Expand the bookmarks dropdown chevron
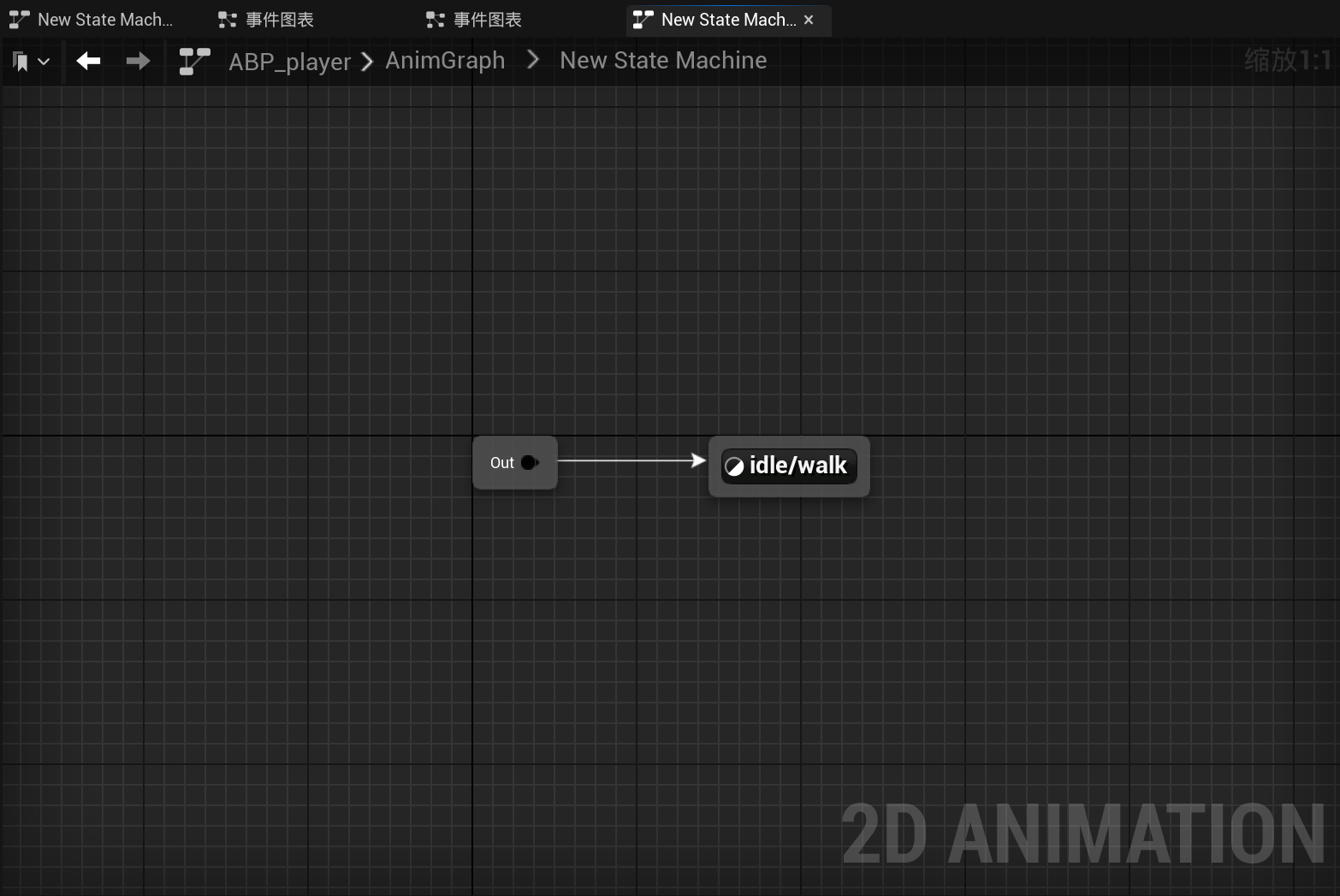The width and height of the screenshot is (1340, 896). pyautogui.click(x=44, y=62)
